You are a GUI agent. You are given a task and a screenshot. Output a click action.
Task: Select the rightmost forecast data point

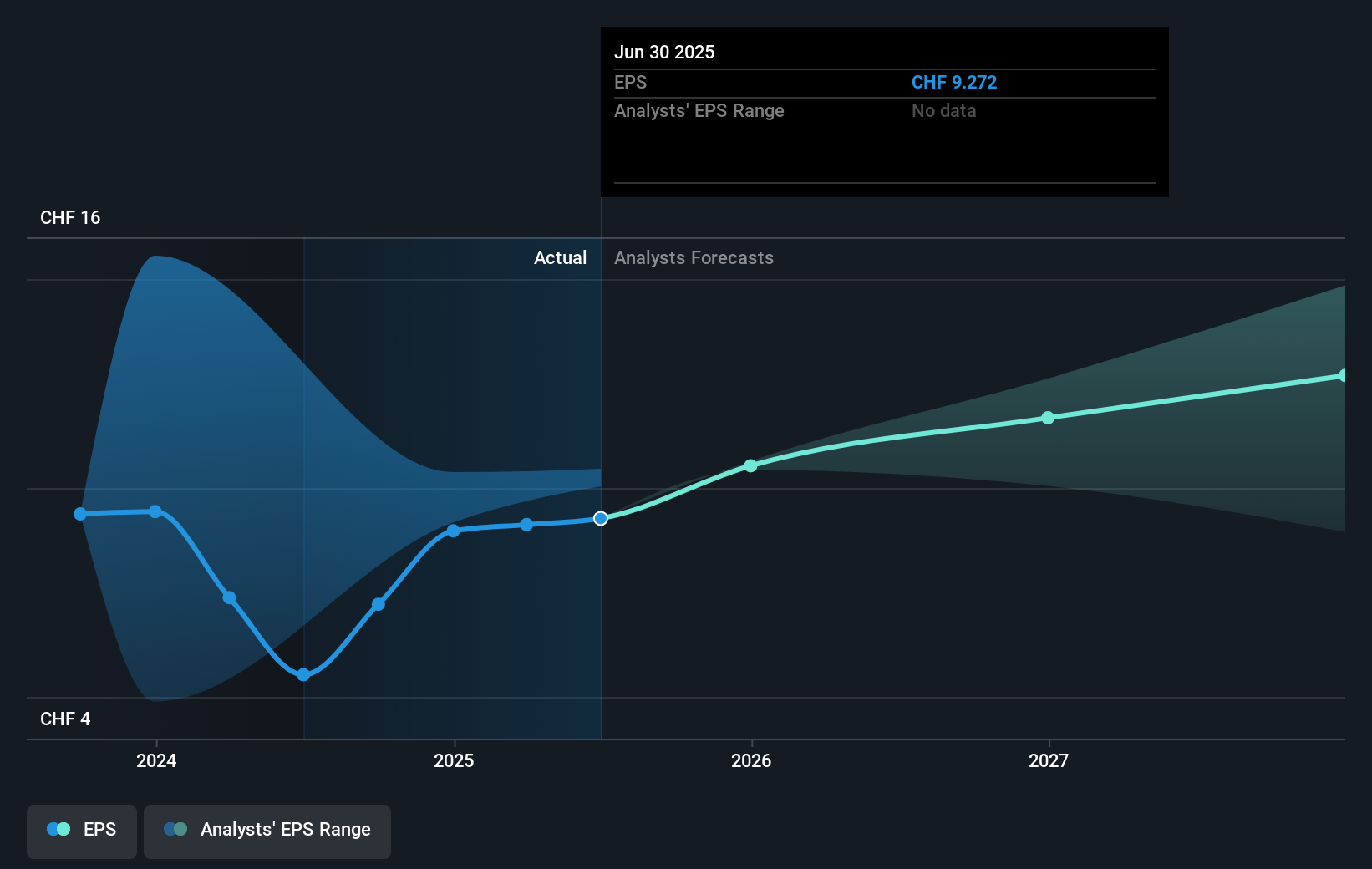tap(1344, 376)
